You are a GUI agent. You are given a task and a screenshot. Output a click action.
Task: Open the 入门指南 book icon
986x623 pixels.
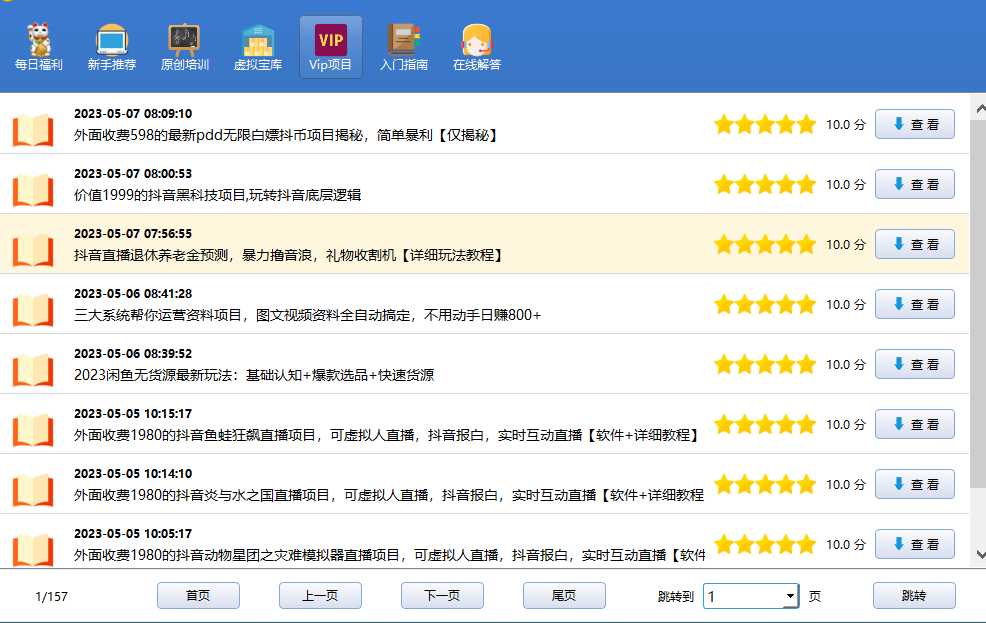404,47
